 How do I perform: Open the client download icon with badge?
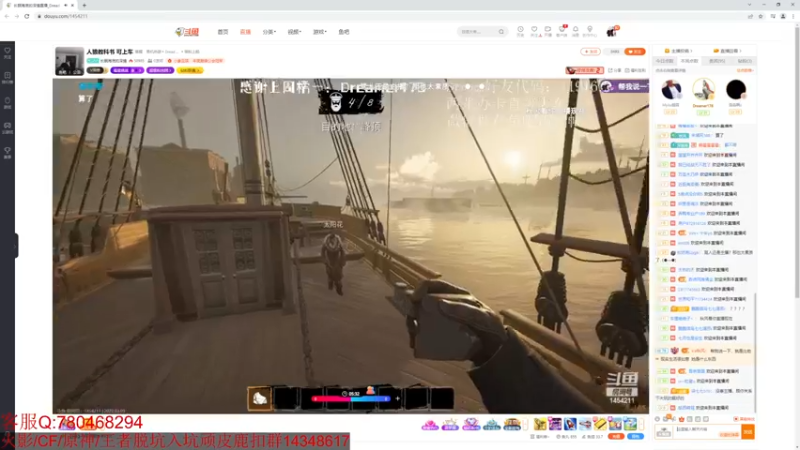(562, 31)
